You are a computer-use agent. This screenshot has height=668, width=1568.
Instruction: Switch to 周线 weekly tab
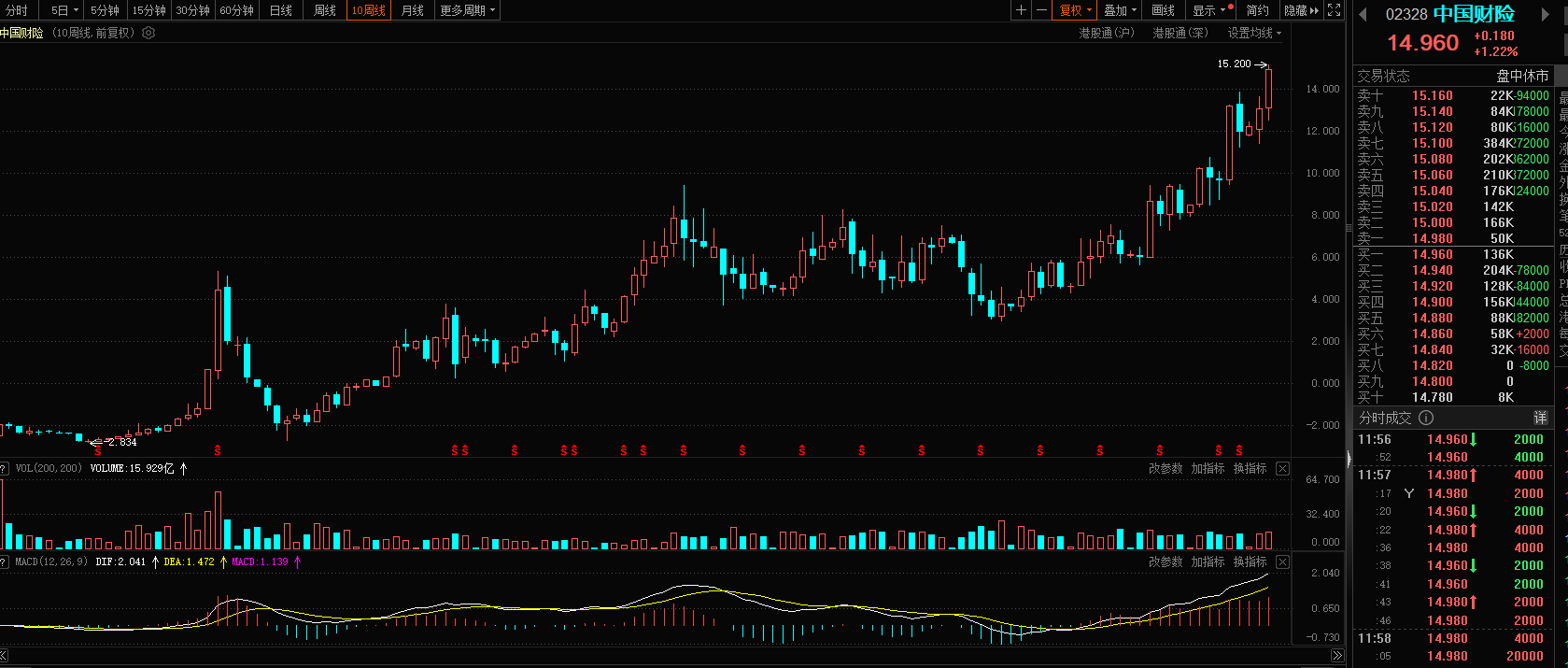point(324,10)
